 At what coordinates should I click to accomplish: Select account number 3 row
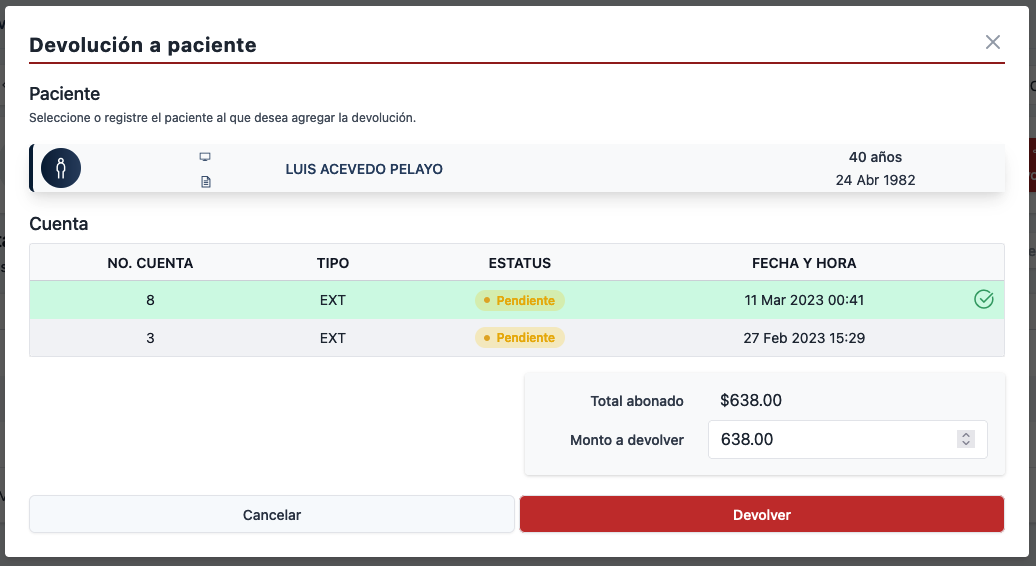(x=150, y=338)
